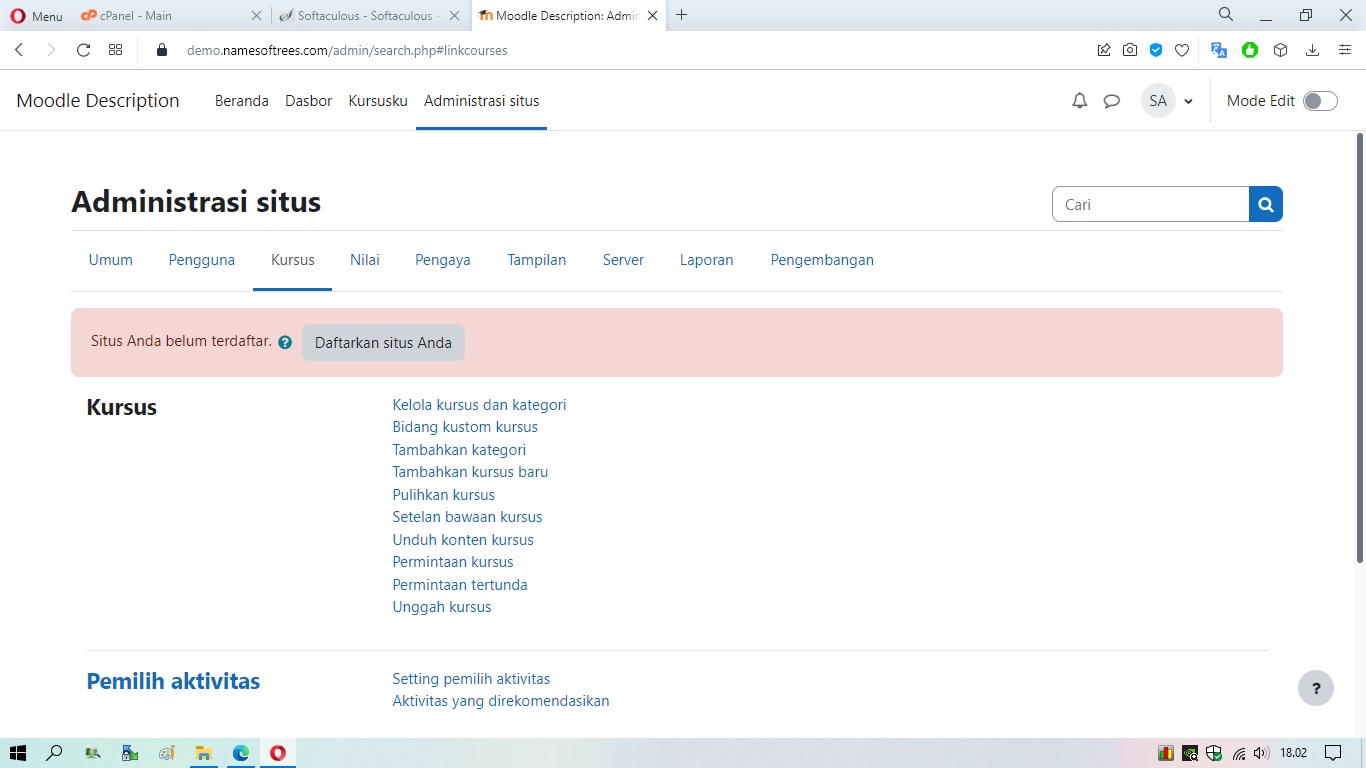This screenshot has height=768, width=1366.
Task: Open File Explorer from the taskbar
Action: coord(203,753)
